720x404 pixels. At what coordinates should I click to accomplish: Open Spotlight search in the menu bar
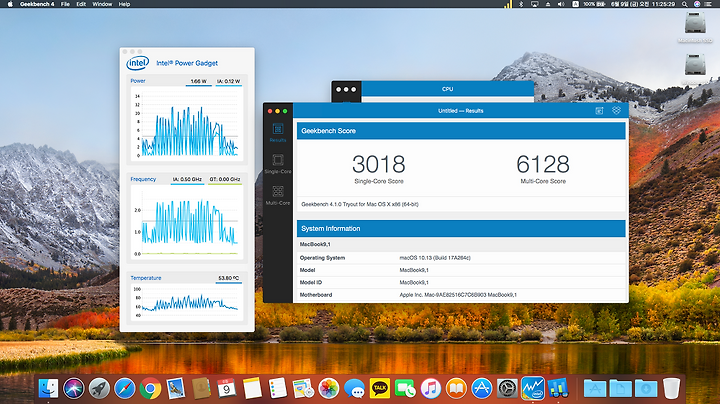(x=684, y=4)
